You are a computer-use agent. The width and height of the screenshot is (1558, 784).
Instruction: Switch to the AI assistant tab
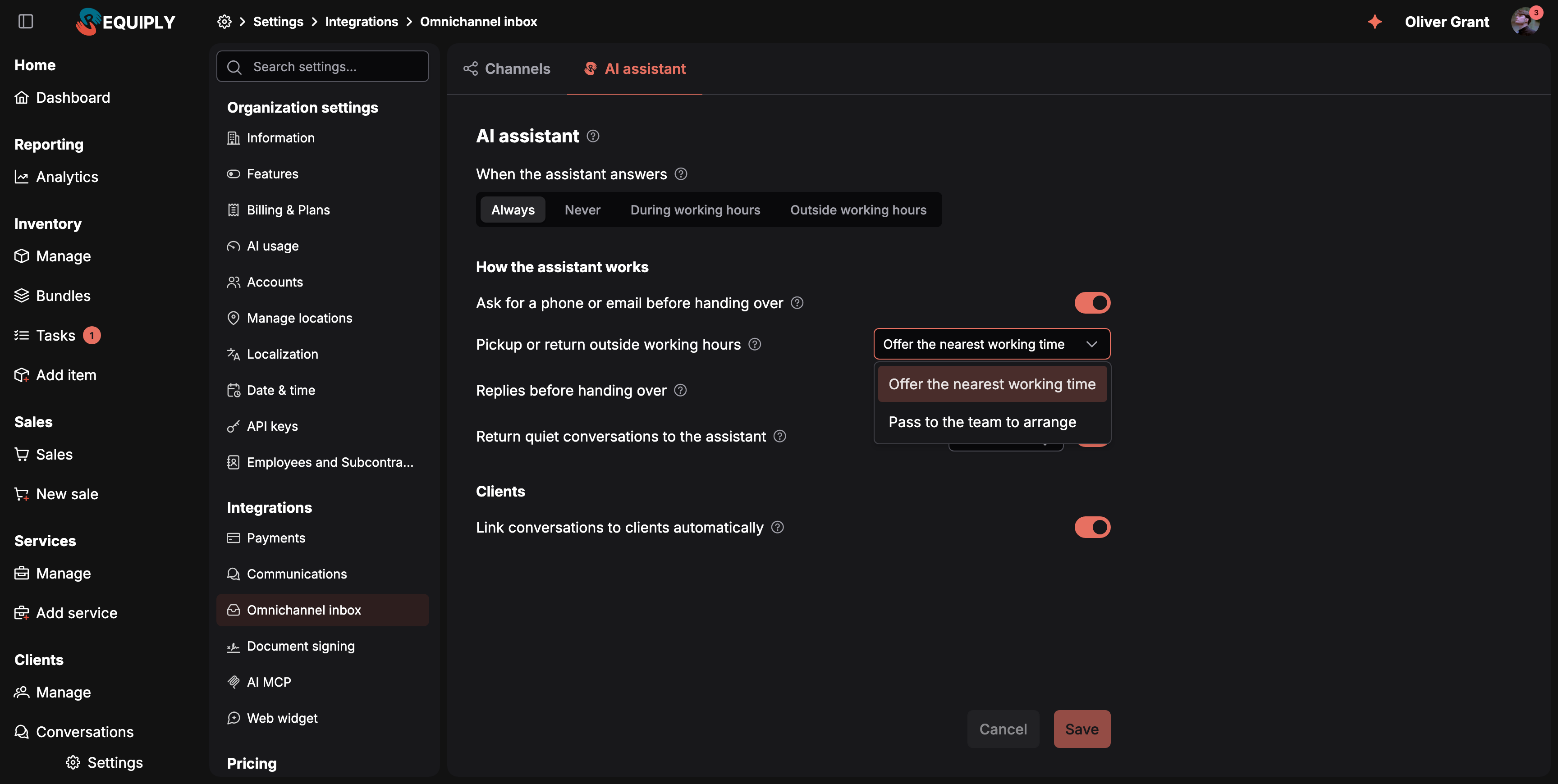click(x=634, y=69)
